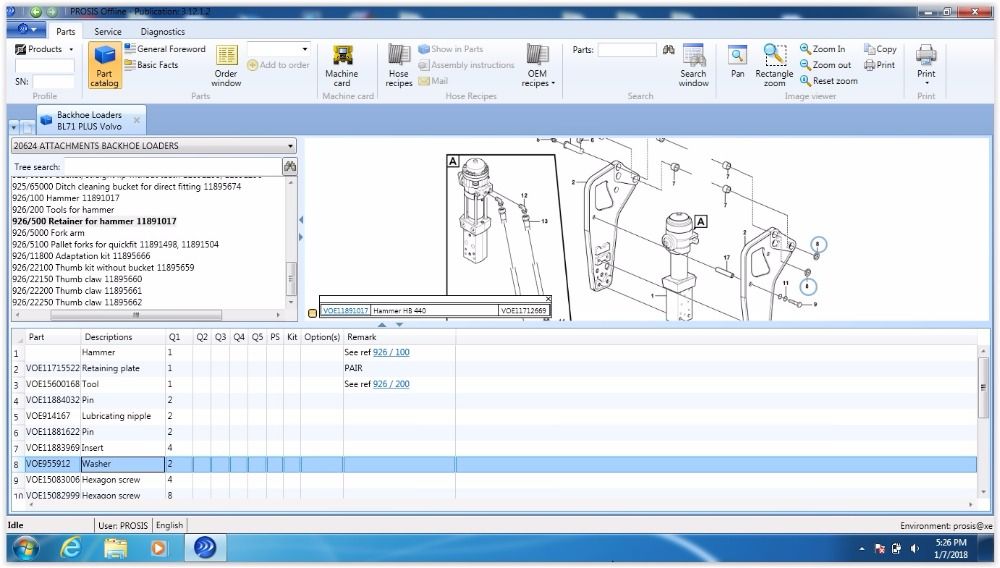Open the Products dropdown
This screenshot has width=1000, height=568.
[45, 49]
